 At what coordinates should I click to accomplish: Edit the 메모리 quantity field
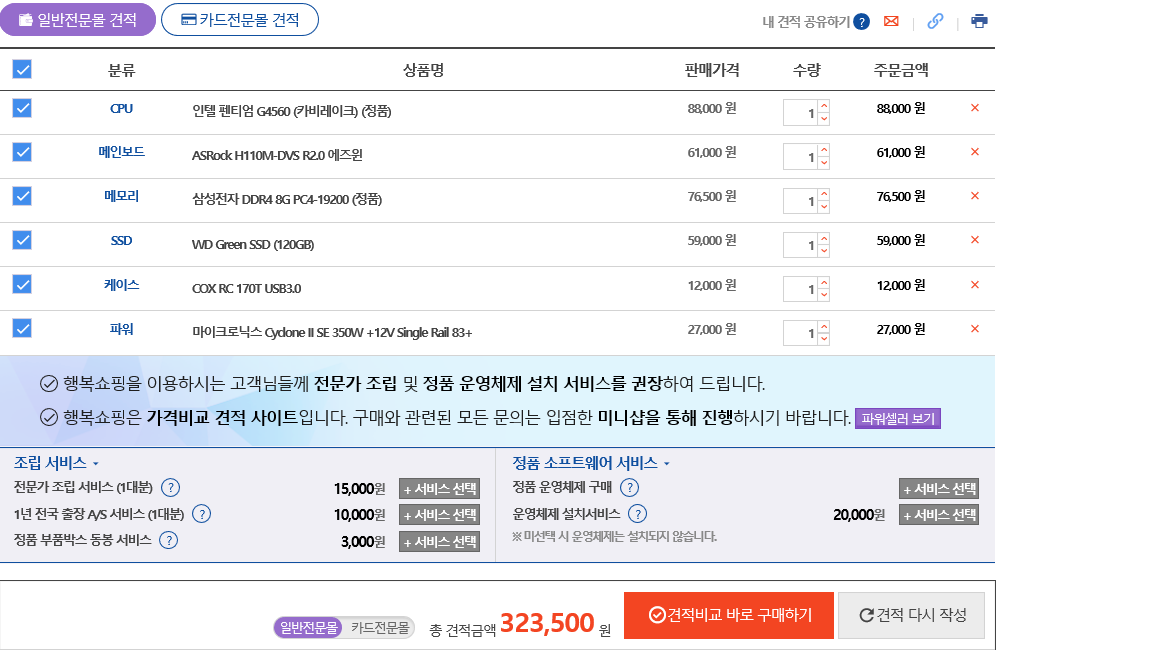point(801,201)
